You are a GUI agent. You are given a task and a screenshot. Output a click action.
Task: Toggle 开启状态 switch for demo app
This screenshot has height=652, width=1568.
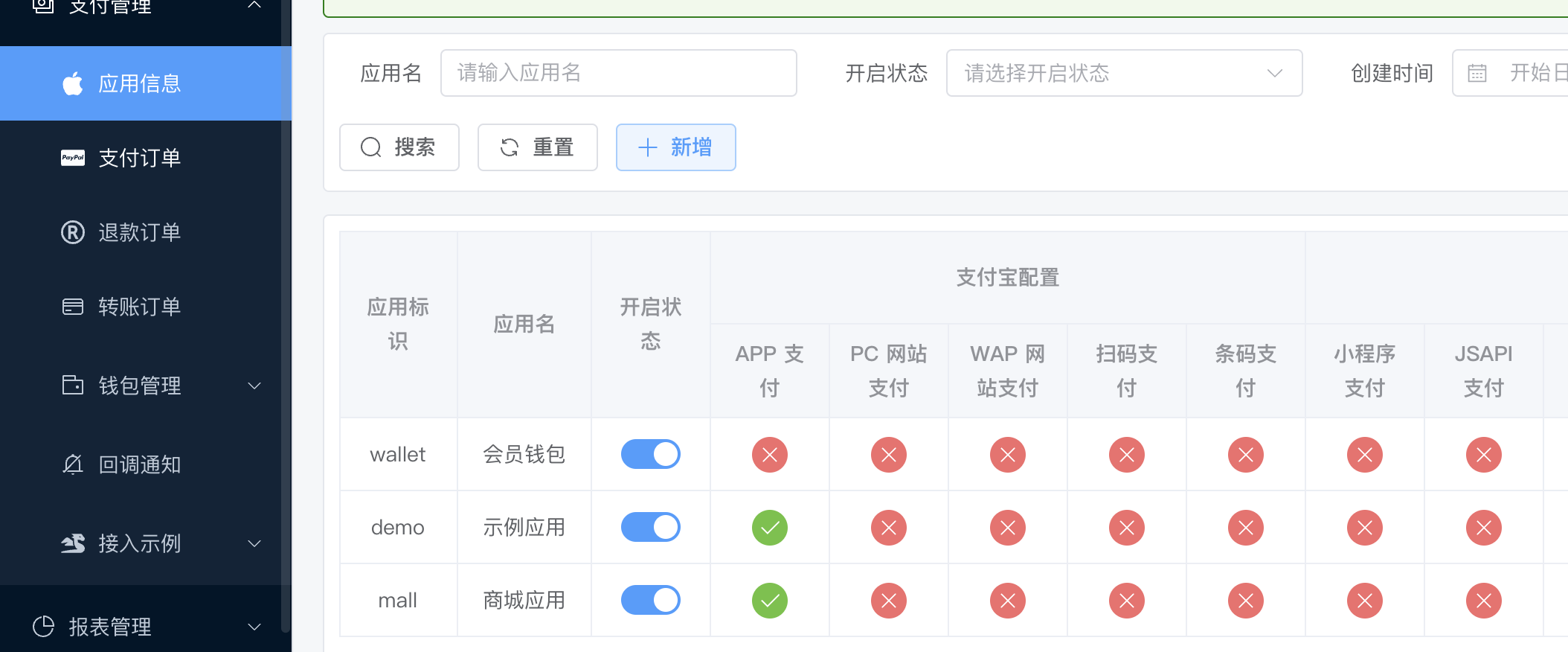point(651,527)
